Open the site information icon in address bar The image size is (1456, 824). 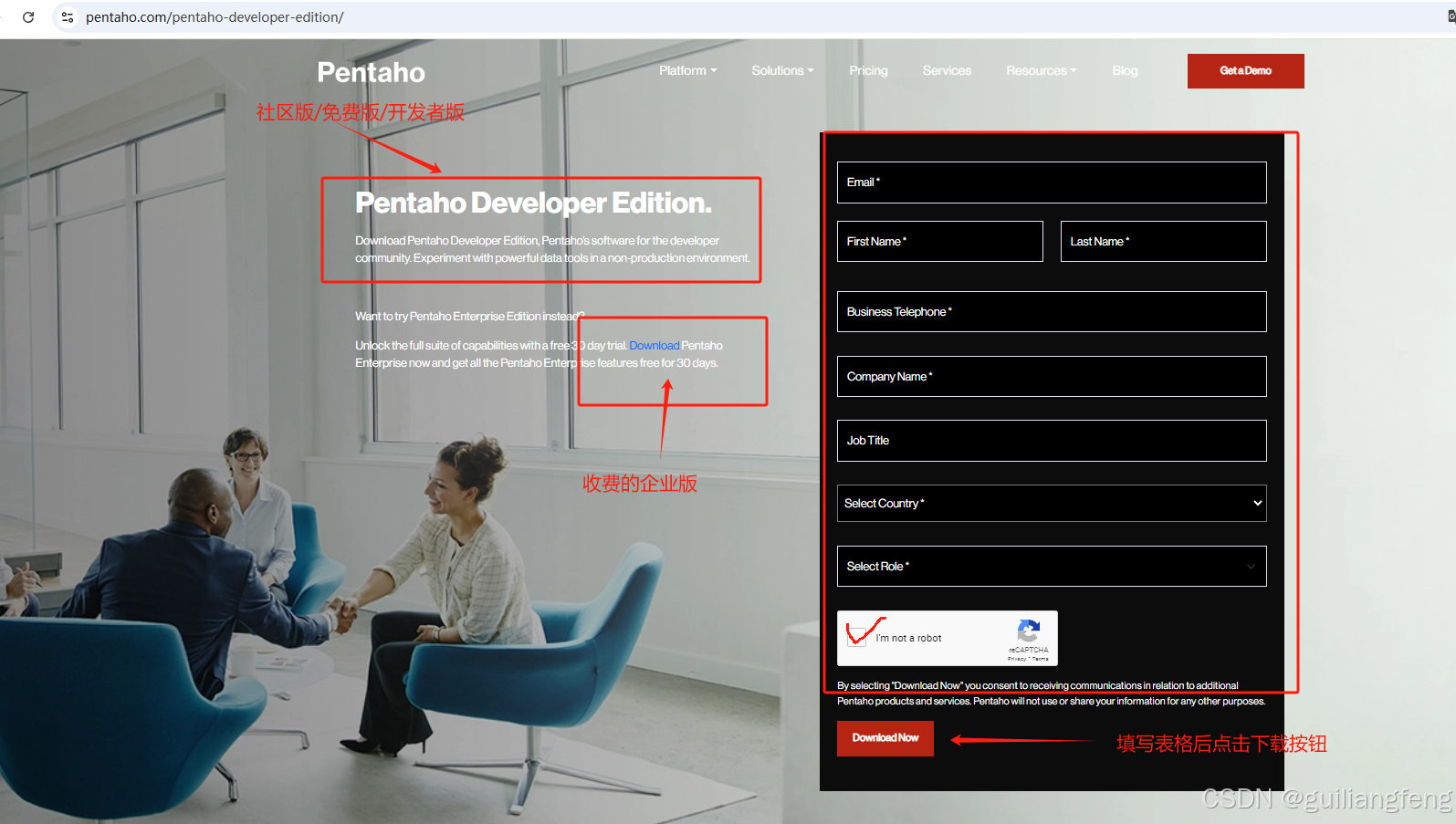pos(68,17)
